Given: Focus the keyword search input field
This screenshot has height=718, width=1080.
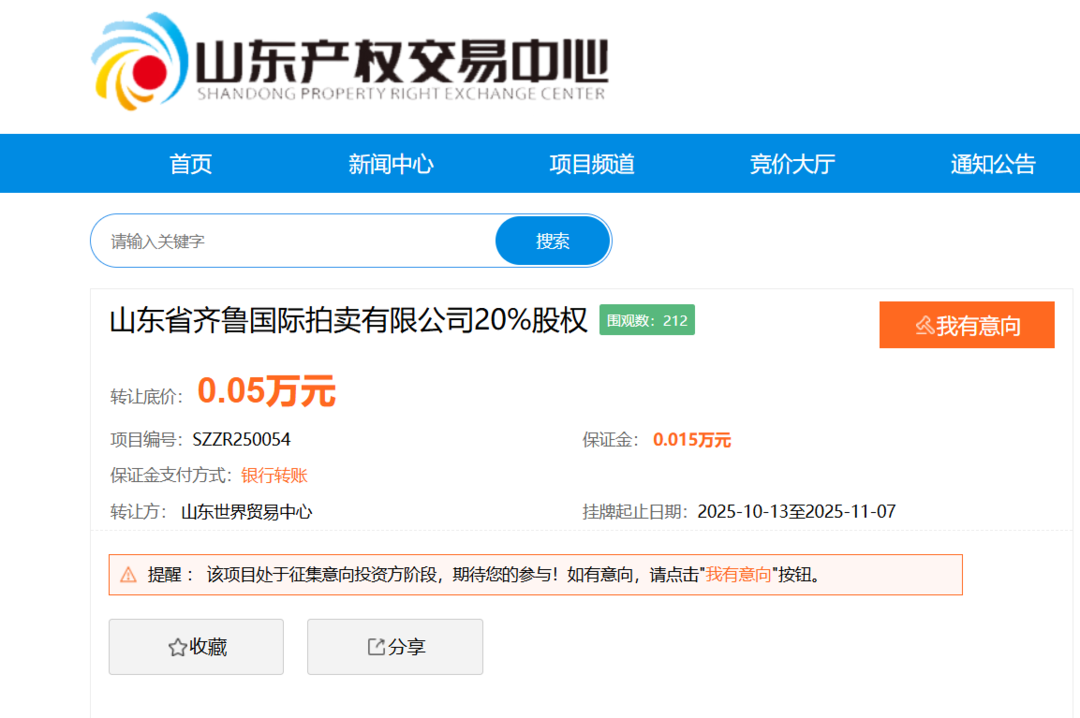Looking at the screenshot, I should tap(295, 241).
